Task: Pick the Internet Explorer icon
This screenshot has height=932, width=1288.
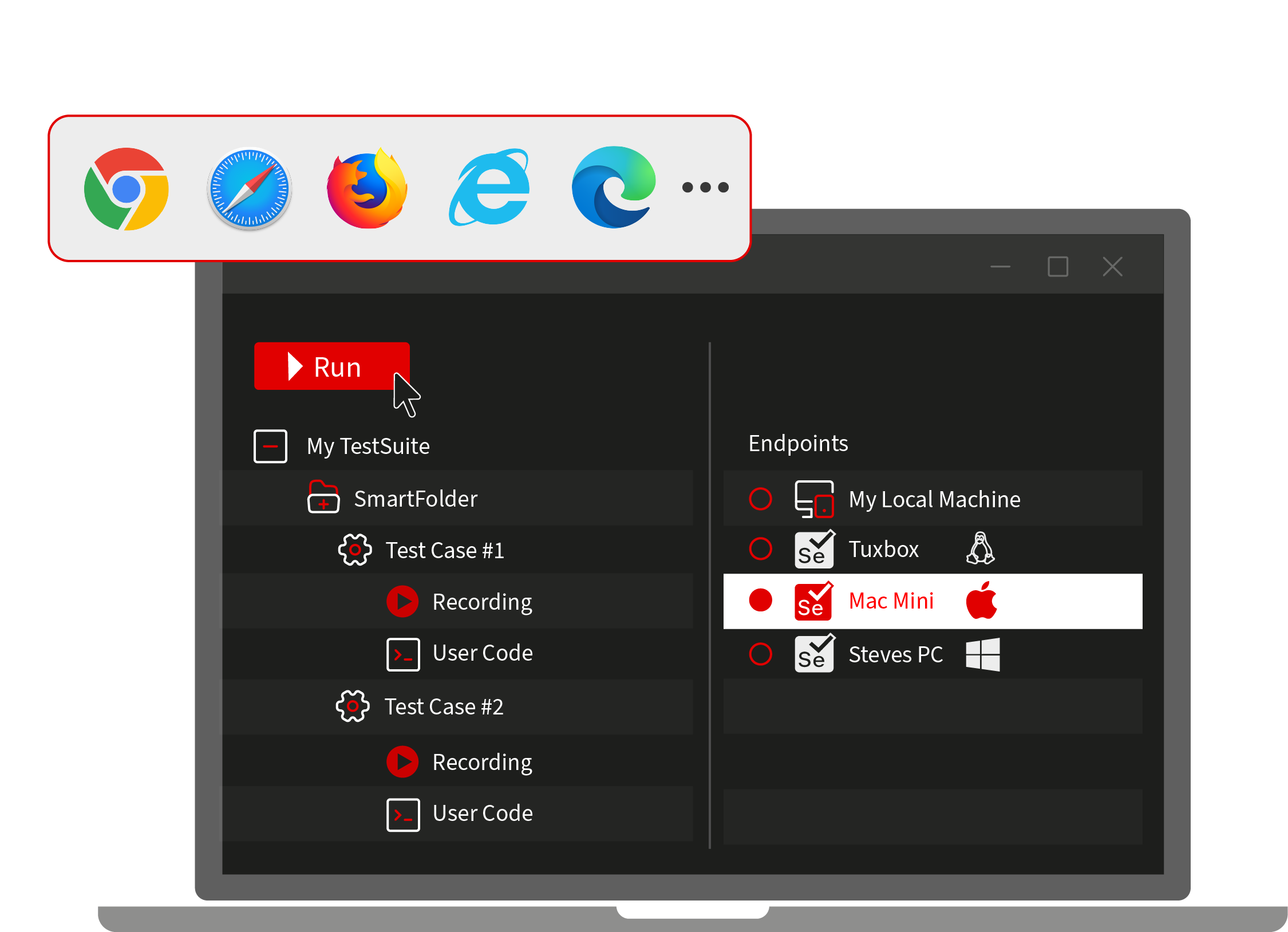Action: (489, 187)
